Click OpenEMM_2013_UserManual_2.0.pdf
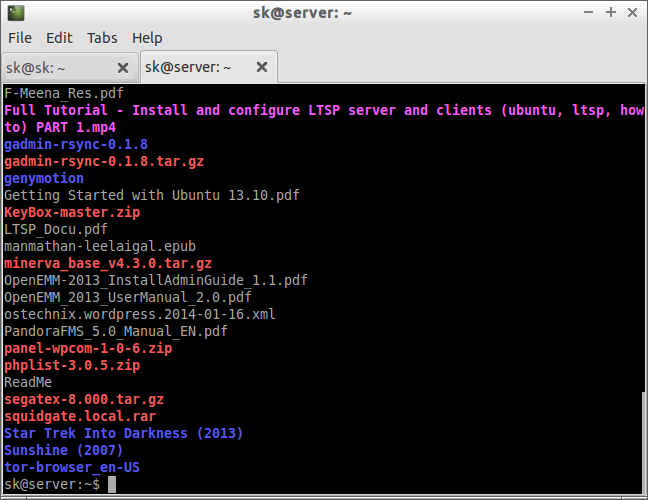648x500 pixels. [x=128, y=297]
